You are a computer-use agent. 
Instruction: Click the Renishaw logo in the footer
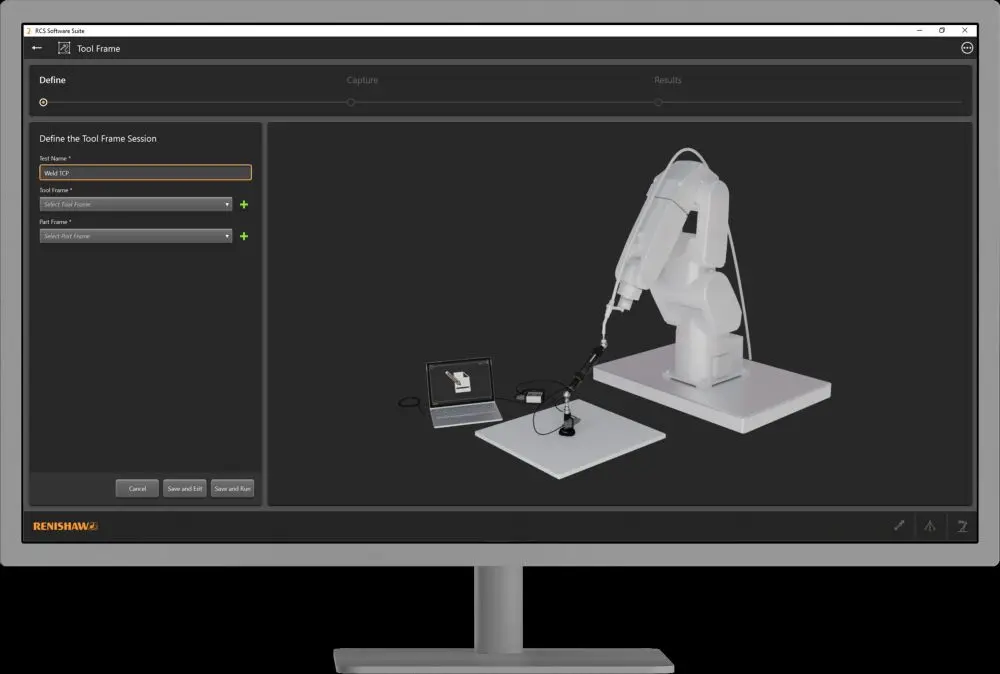click(65, 526)
